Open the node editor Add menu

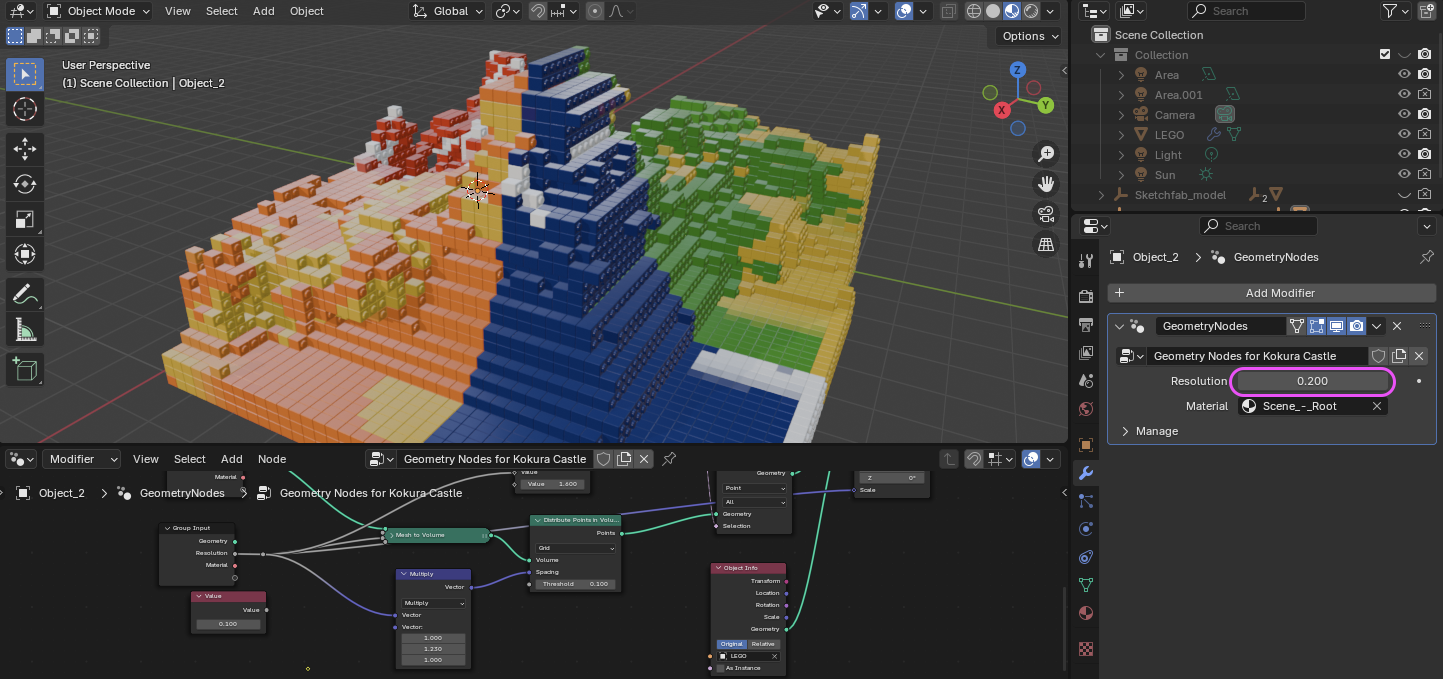[x=232, y=459]
